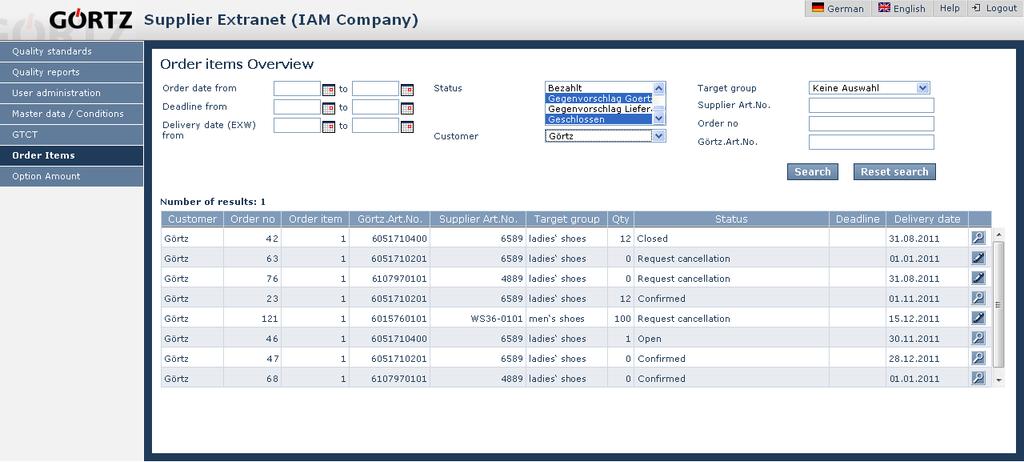
Task: View details of order no 23
Action: coord(978,298)
